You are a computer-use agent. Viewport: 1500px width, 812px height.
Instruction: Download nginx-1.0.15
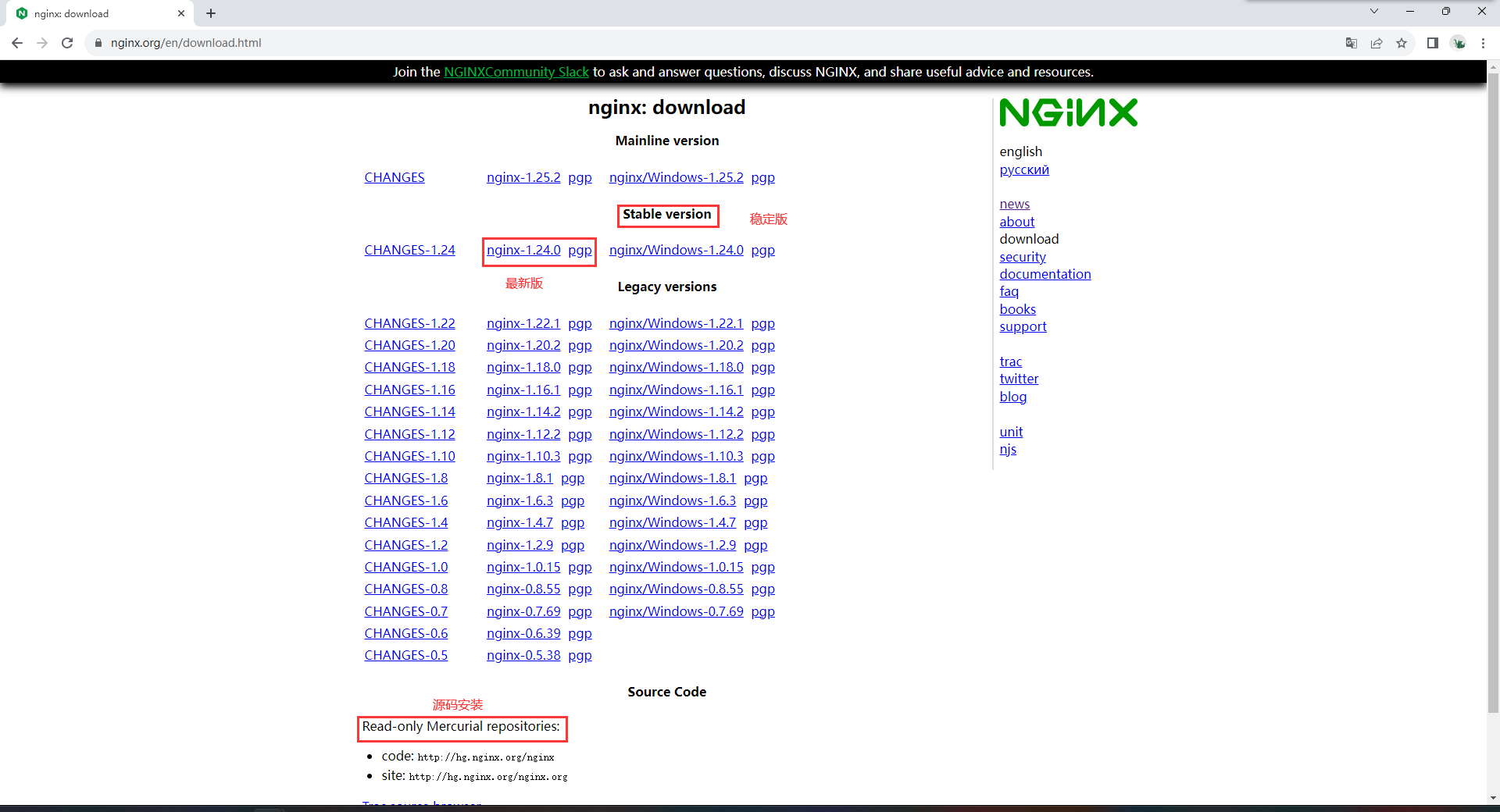pos(523,567)
